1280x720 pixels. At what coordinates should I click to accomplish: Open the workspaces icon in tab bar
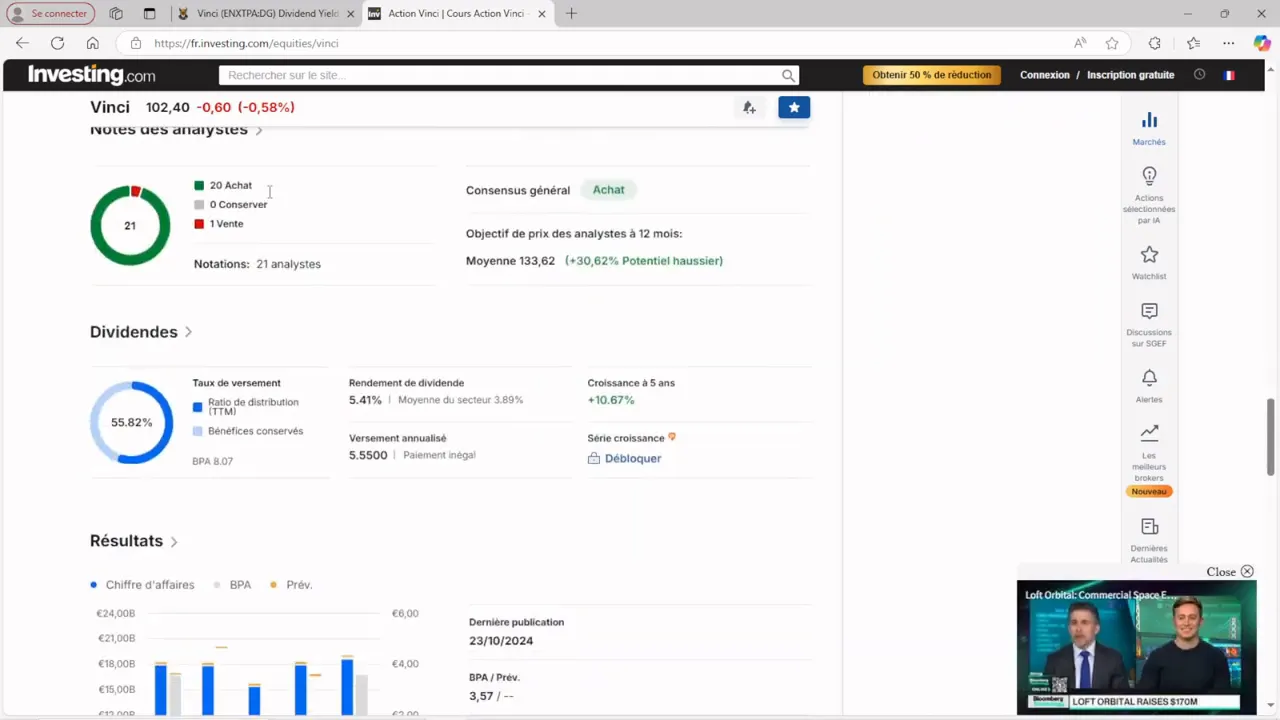coord(116,14)
